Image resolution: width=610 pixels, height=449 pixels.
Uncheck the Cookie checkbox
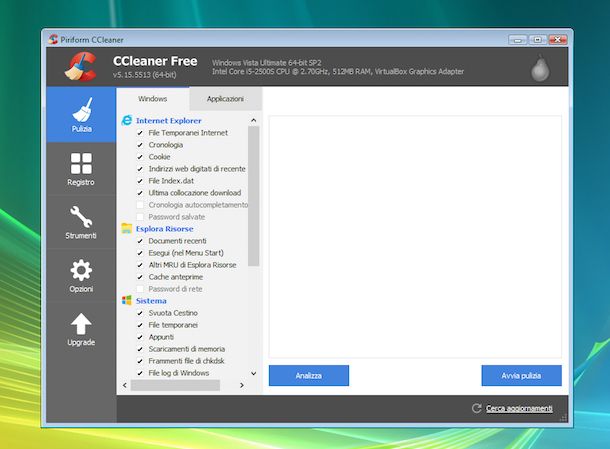140,157
